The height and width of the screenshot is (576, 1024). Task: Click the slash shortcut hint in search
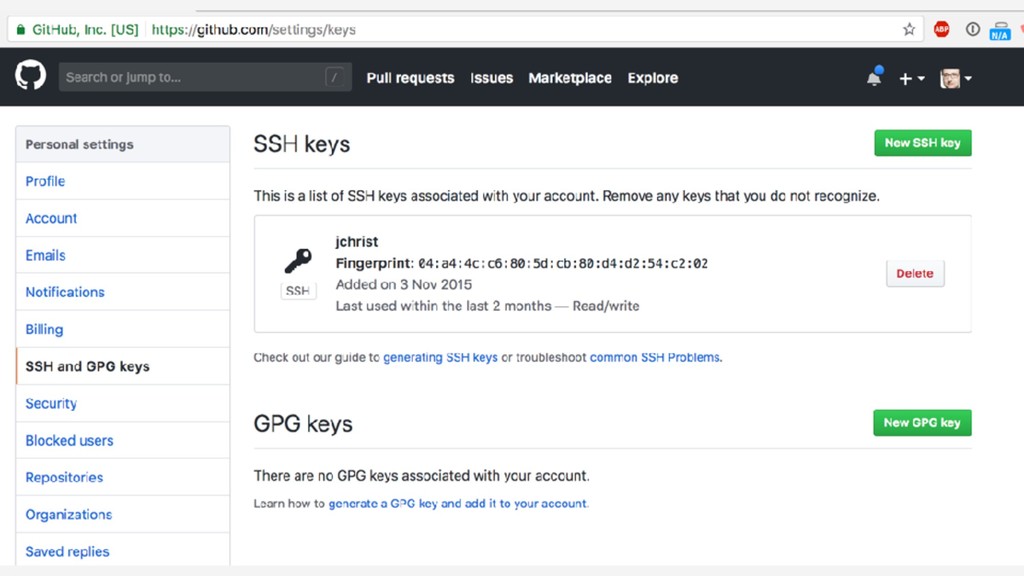334,77
